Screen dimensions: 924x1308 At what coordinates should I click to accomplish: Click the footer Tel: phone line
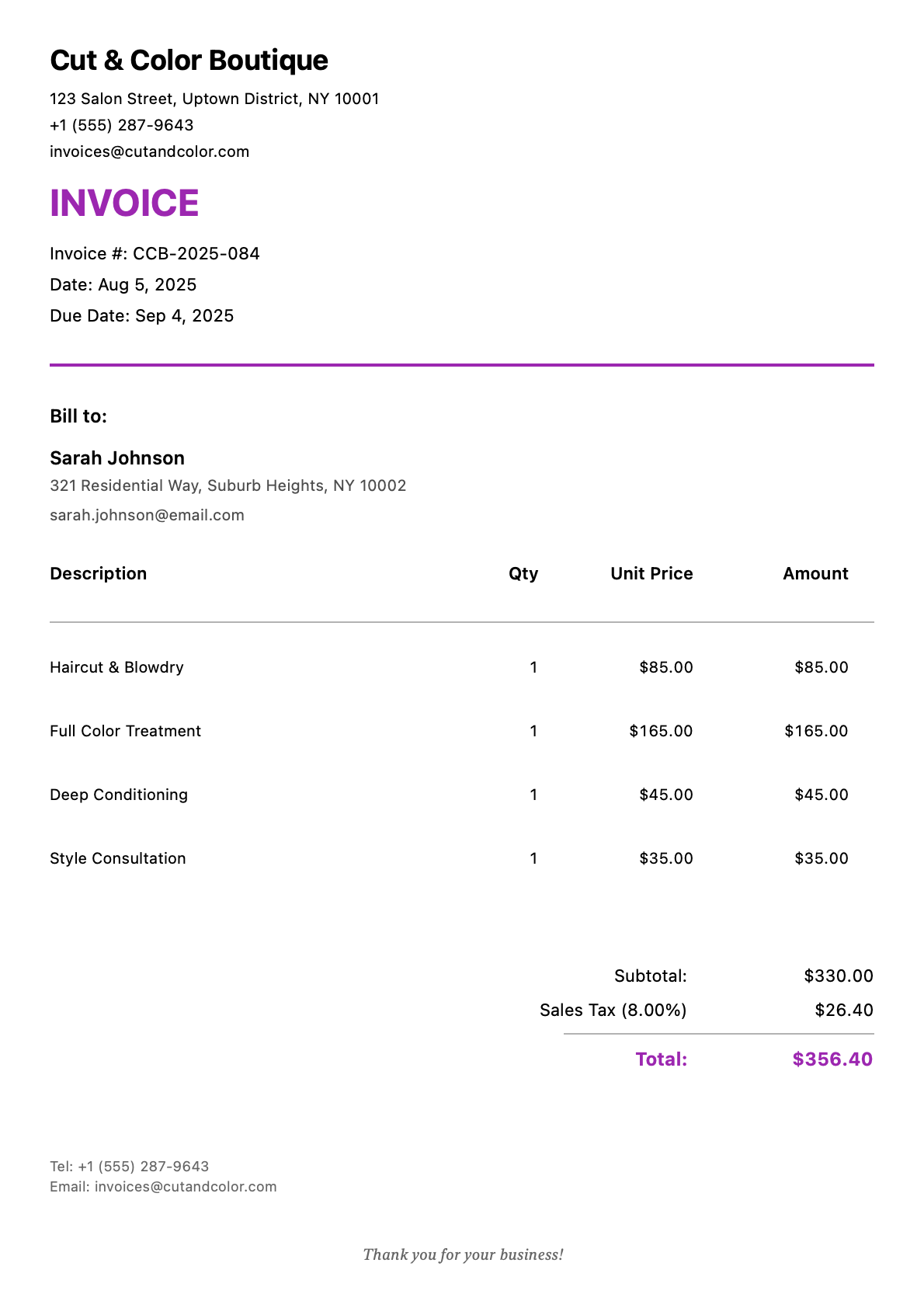pyautogui.click(x=130, y=1167)
